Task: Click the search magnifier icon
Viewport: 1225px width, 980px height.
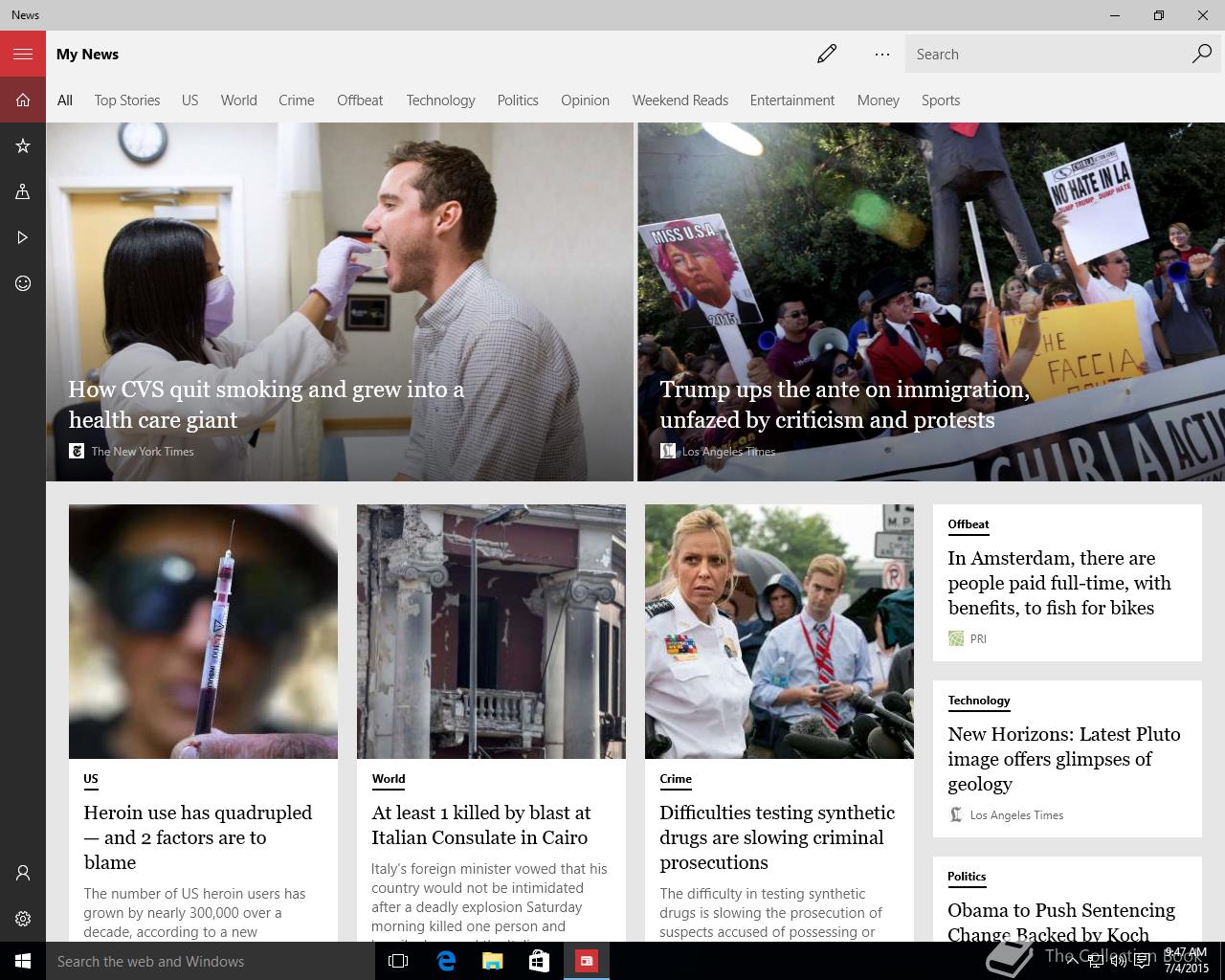Action: pos(1202,54)
